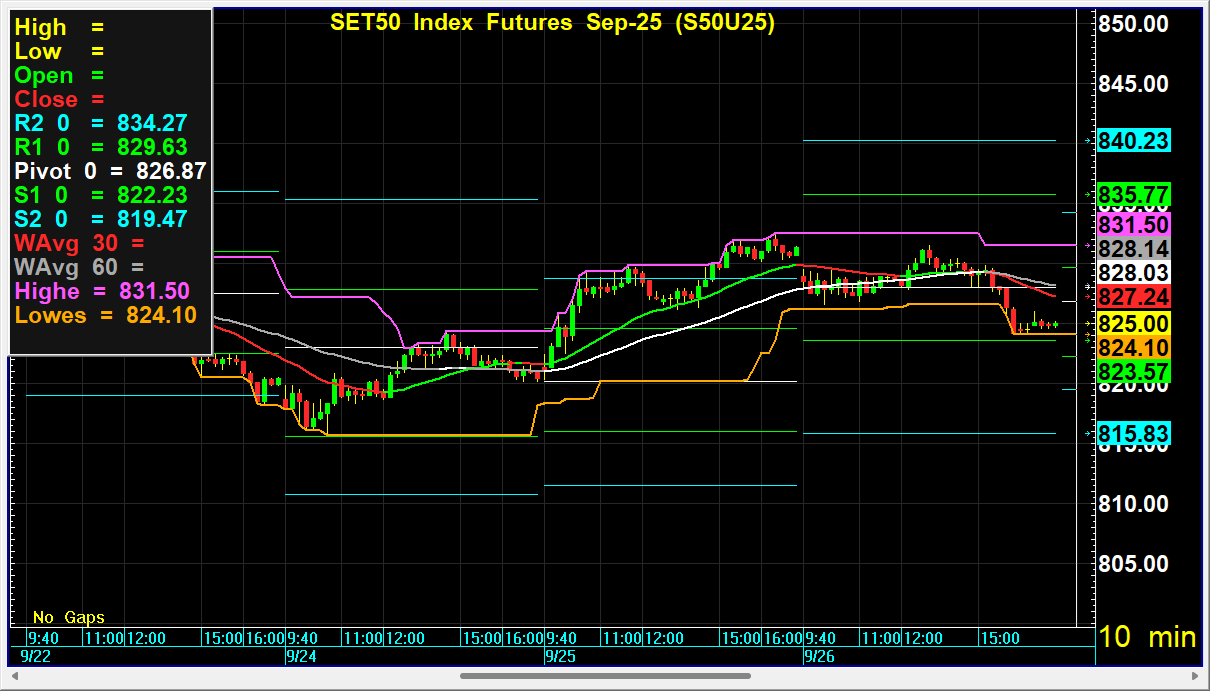The height and width of the screenshot is (691, 1210).
Task: Select the cyan 840.23 price tag
Action: click(x=1133, y=141)
